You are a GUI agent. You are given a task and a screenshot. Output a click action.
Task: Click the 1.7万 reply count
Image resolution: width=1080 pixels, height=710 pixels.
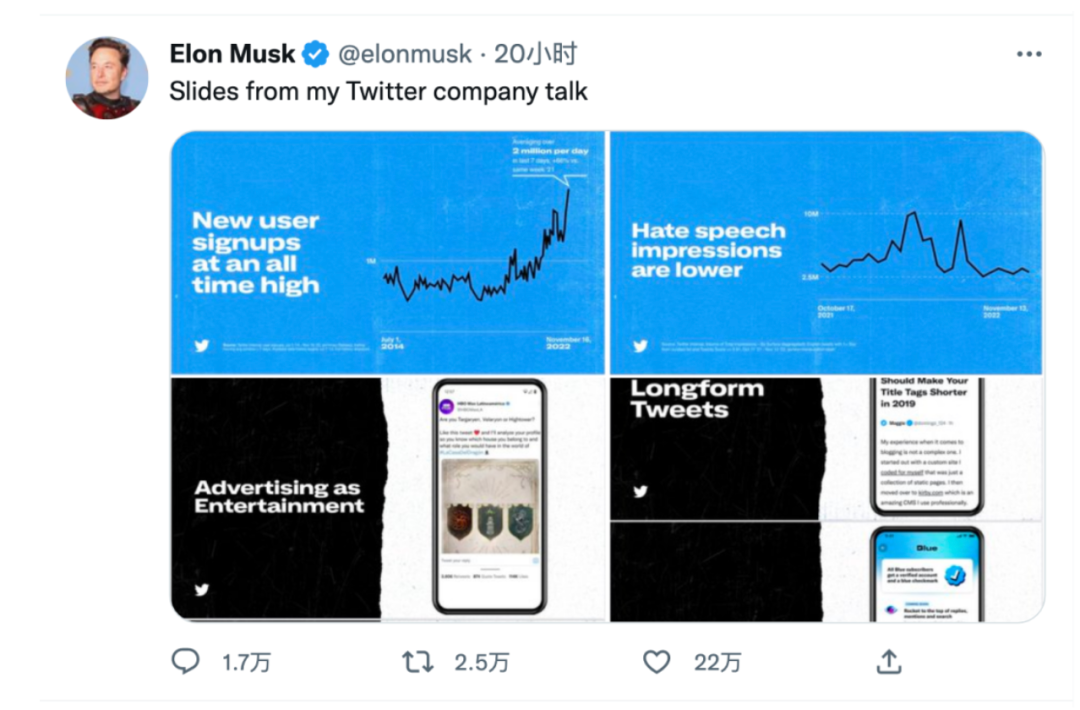[x=246, y=662]
